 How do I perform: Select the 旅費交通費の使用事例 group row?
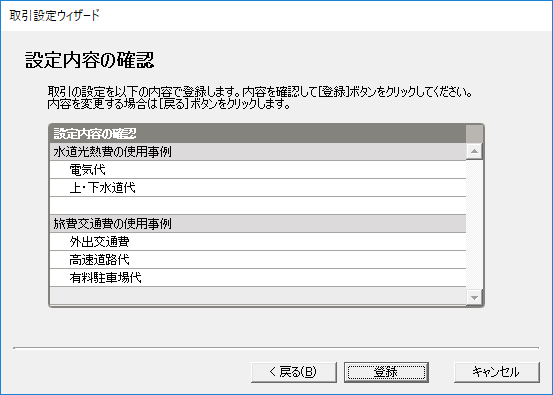tap(258, 224)
